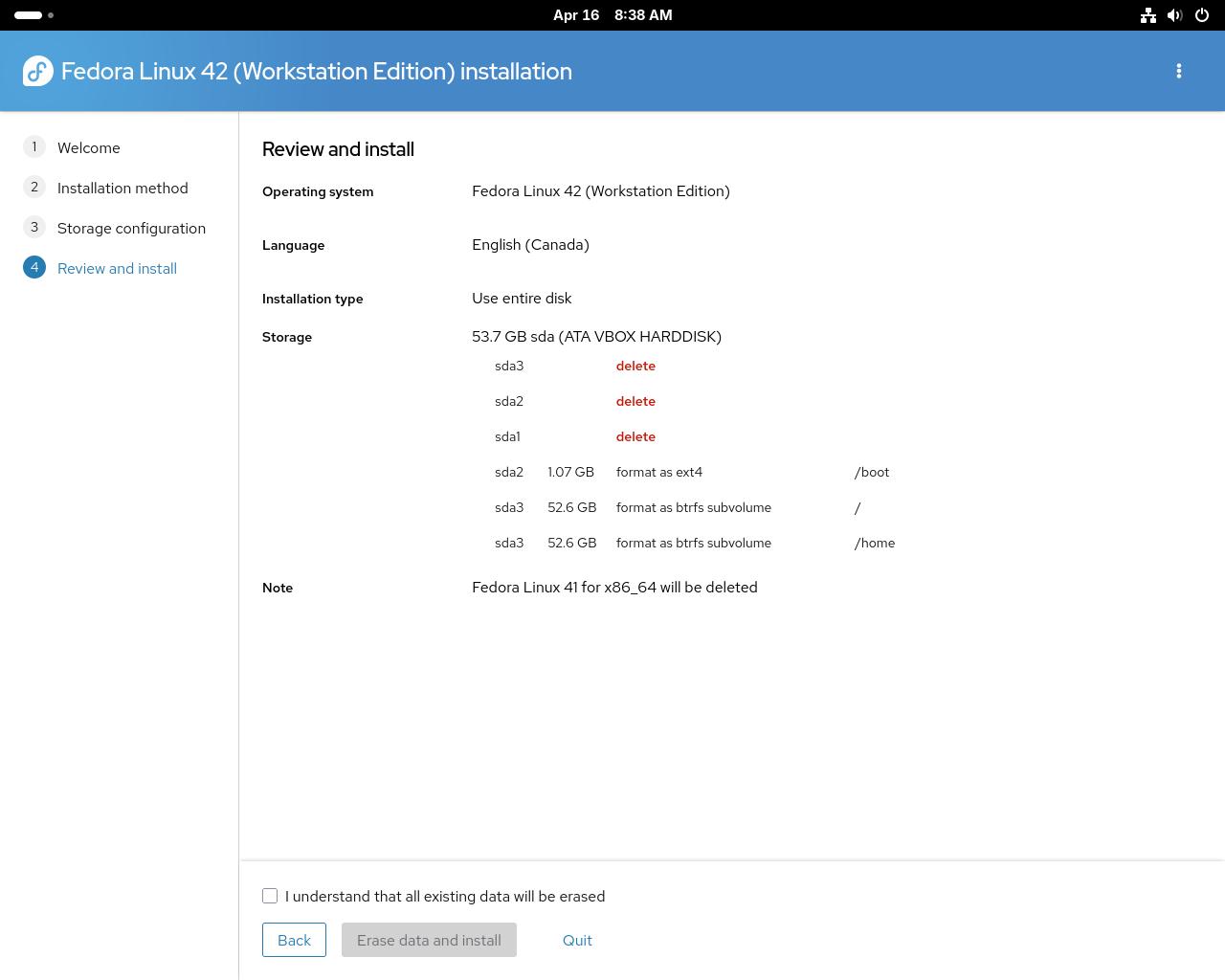1225x980 pixels.
Task: Click the installer title 'Fedora Linux 42 (Workstation Edition) installation'
Action: (317, 72)
